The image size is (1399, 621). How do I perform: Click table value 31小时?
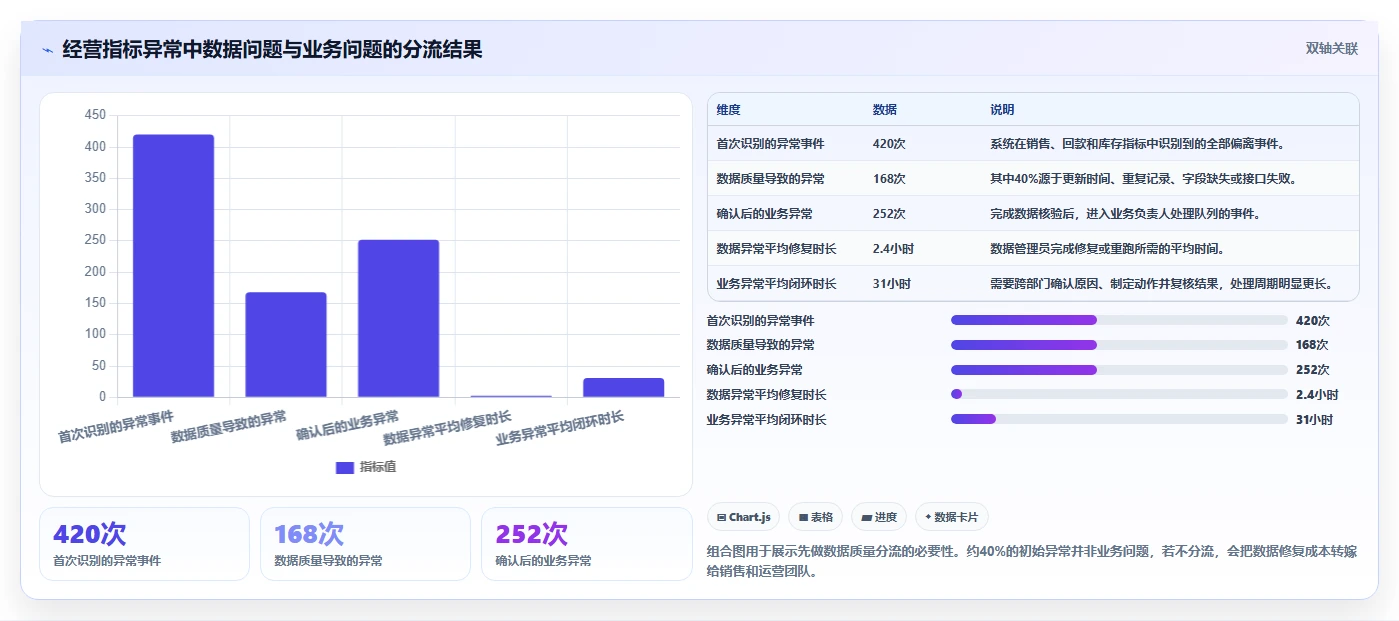pyautogui.click(x=892, y=284)
